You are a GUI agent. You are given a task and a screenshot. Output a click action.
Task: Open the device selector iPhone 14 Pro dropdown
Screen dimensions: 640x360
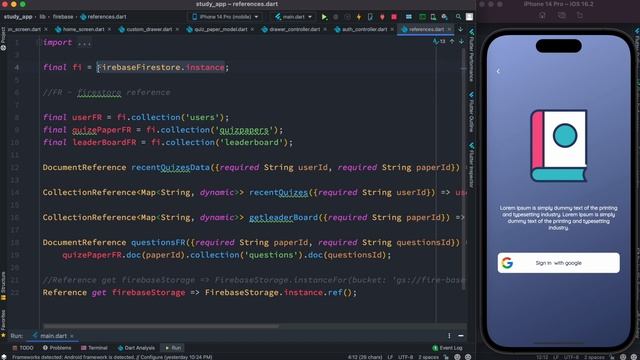(225, 17)
